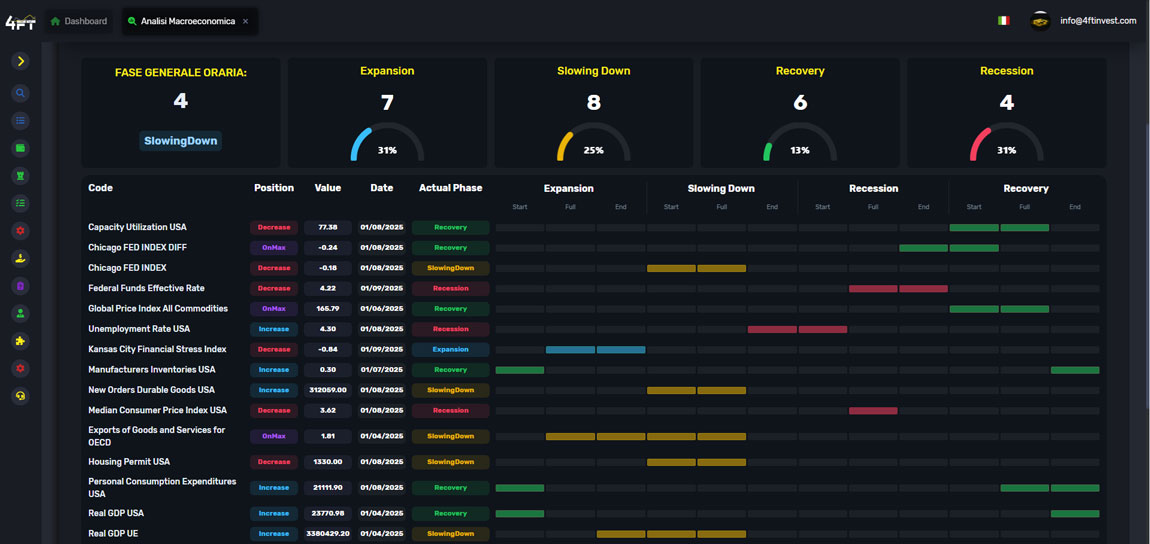The height and width of the screenshot is (544, 1150).
Task: Open the blue list icon in sidebar
Action: point(20,121)
